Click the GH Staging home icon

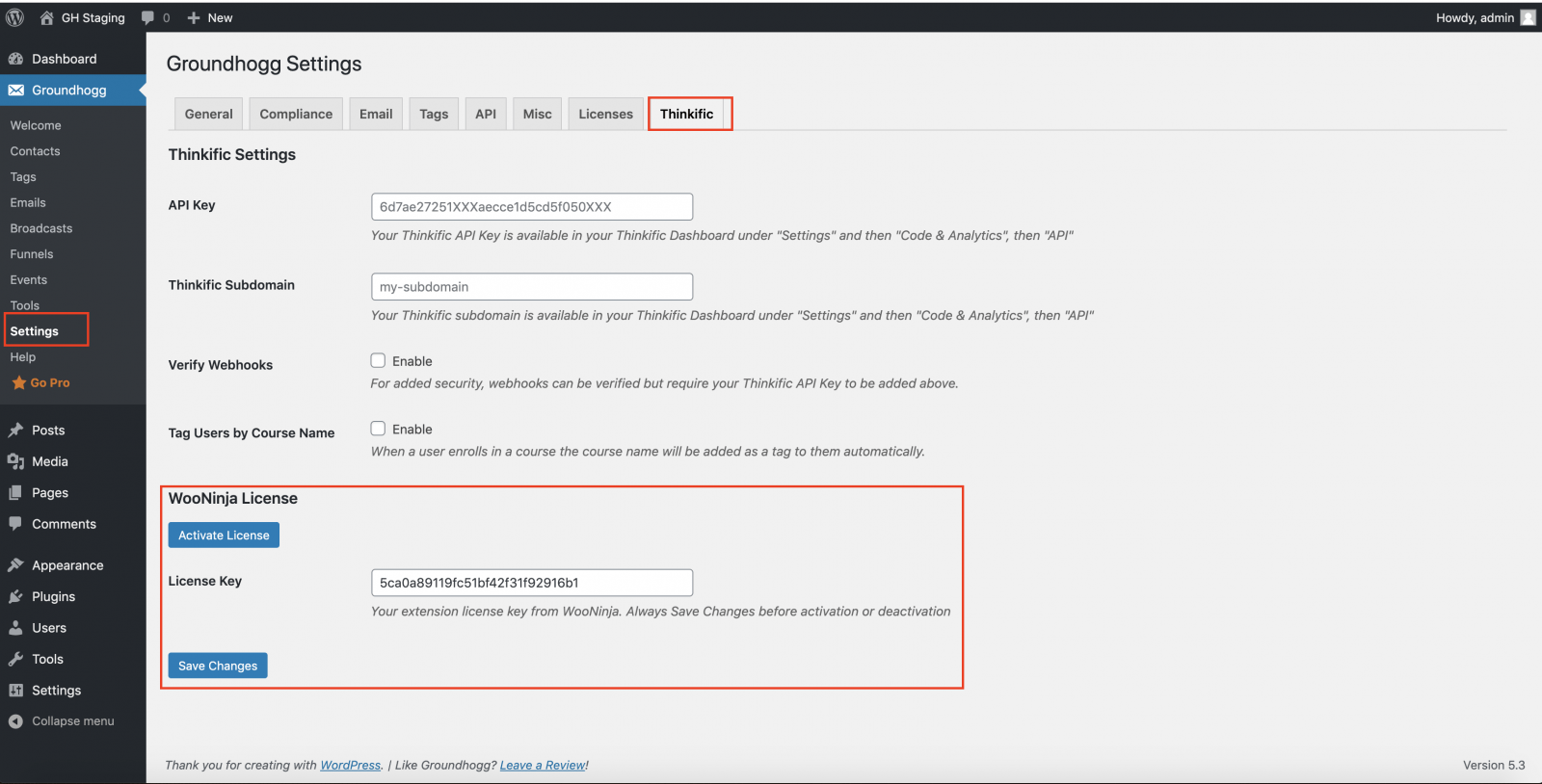[x=46, y=17]
